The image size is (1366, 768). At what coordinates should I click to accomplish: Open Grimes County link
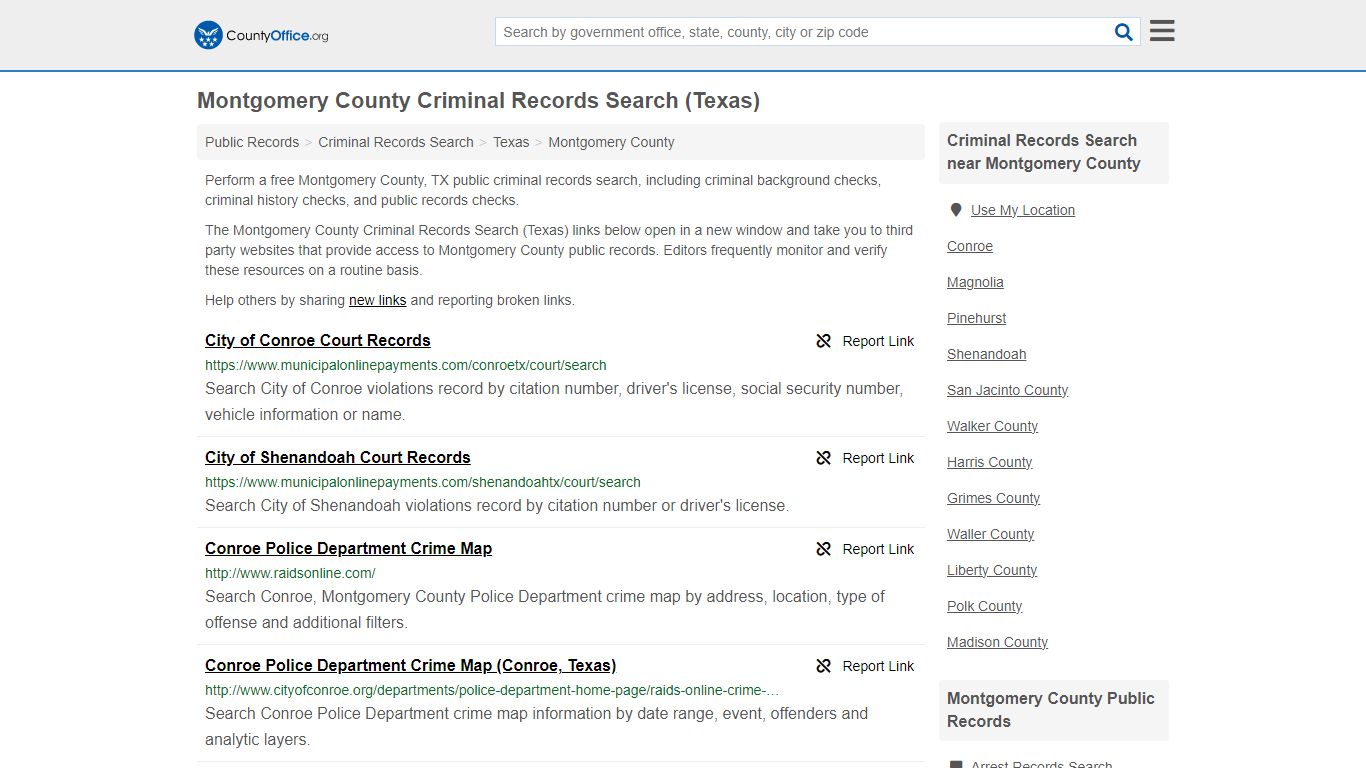(x=994, y=498)
